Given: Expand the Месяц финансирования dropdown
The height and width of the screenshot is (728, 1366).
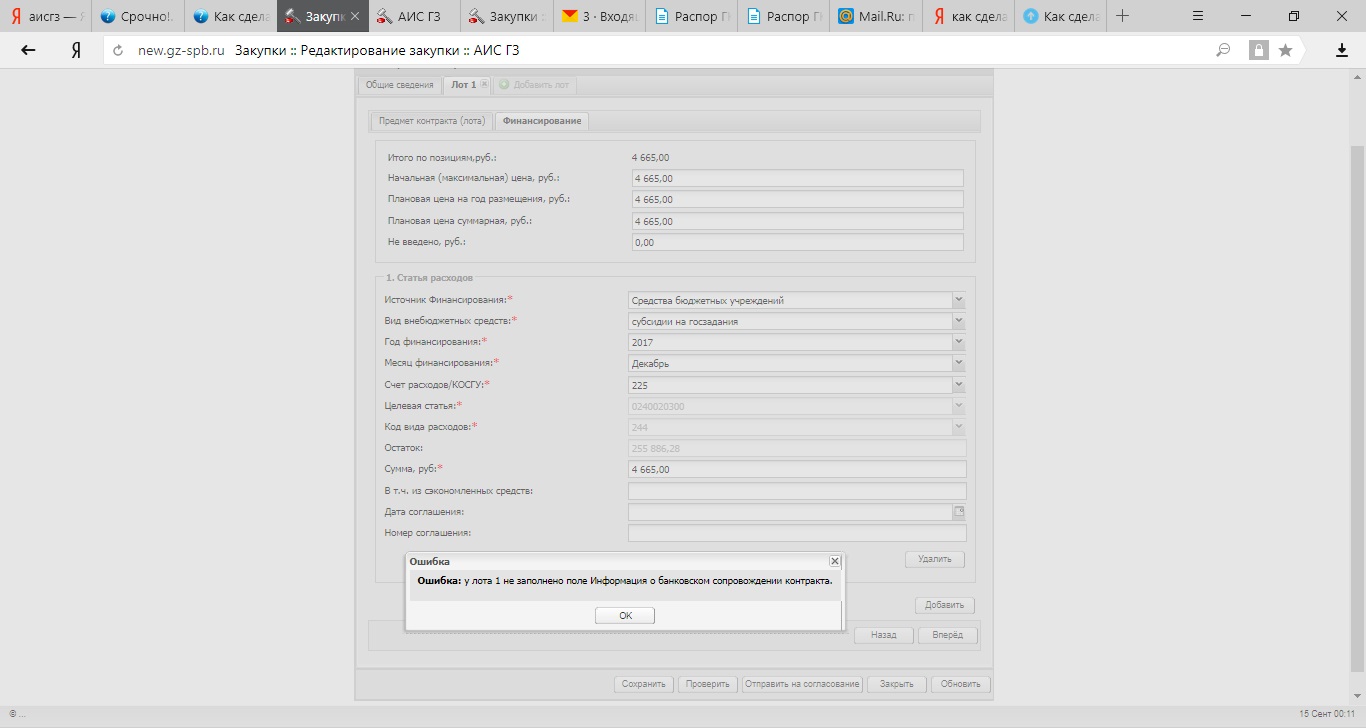Looking at the screenshot, I should (x=958, y=363).
